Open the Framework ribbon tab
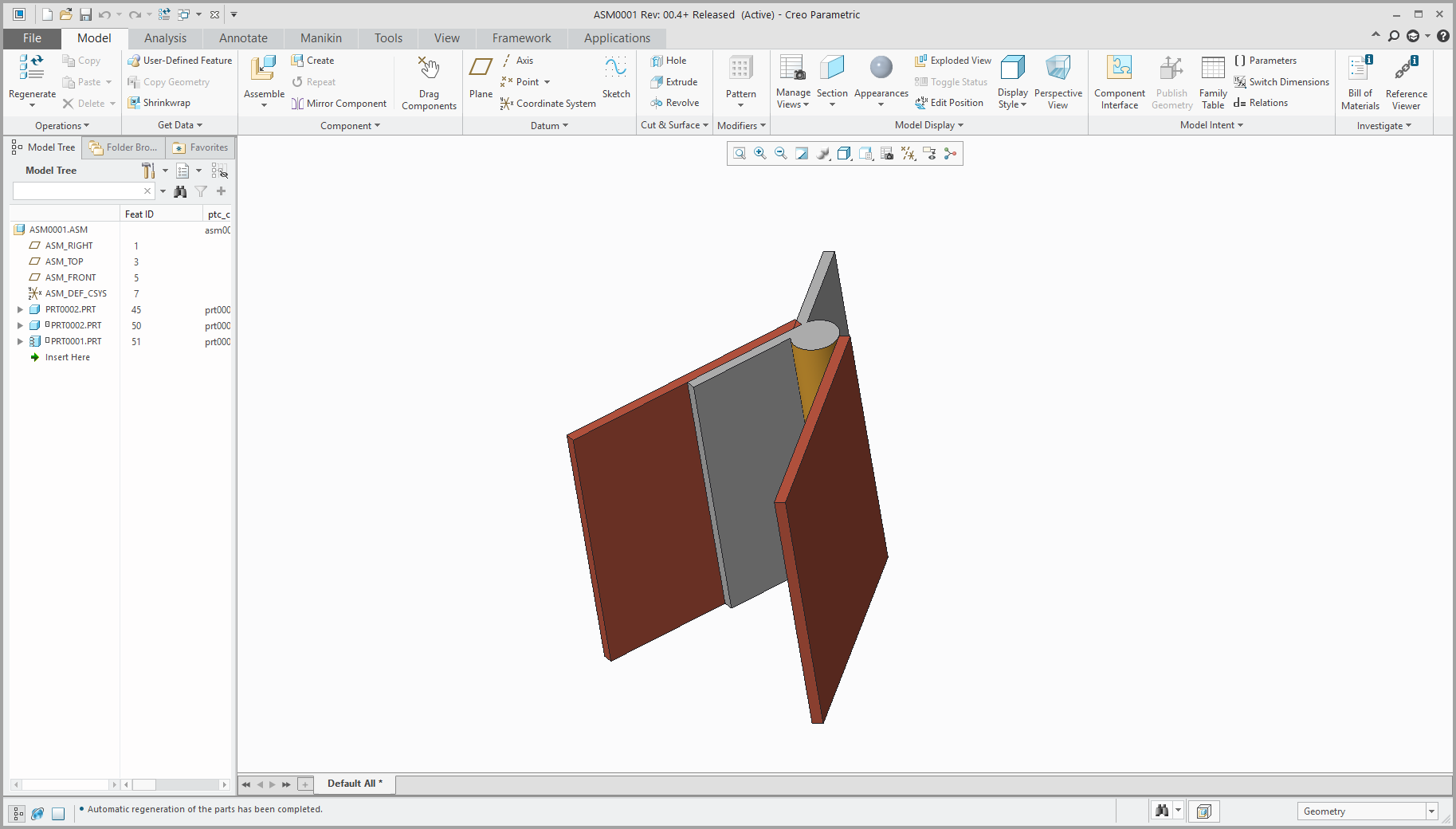The height and width of the screenshot is (829, 1456). [521, 38]
